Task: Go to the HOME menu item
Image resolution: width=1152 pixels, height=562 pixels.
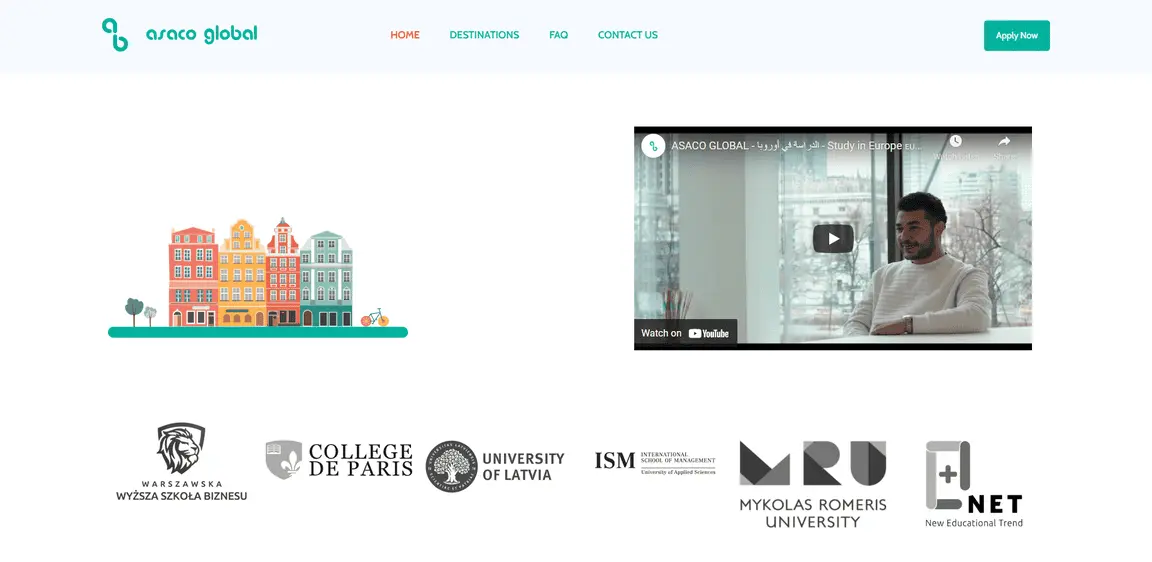Action: click(405, 35)
